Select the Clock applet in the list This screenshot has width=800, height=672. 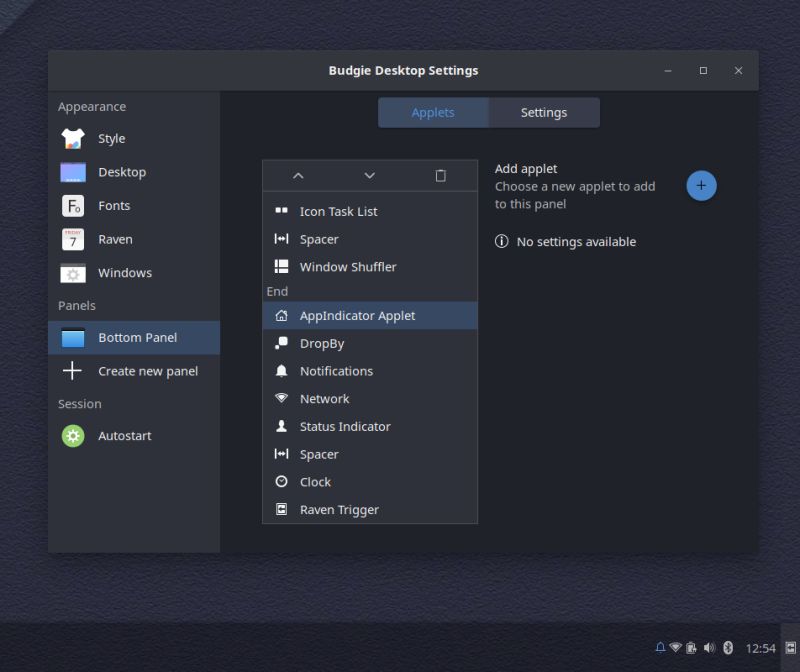pyautogui.click(x=314, y=481)
